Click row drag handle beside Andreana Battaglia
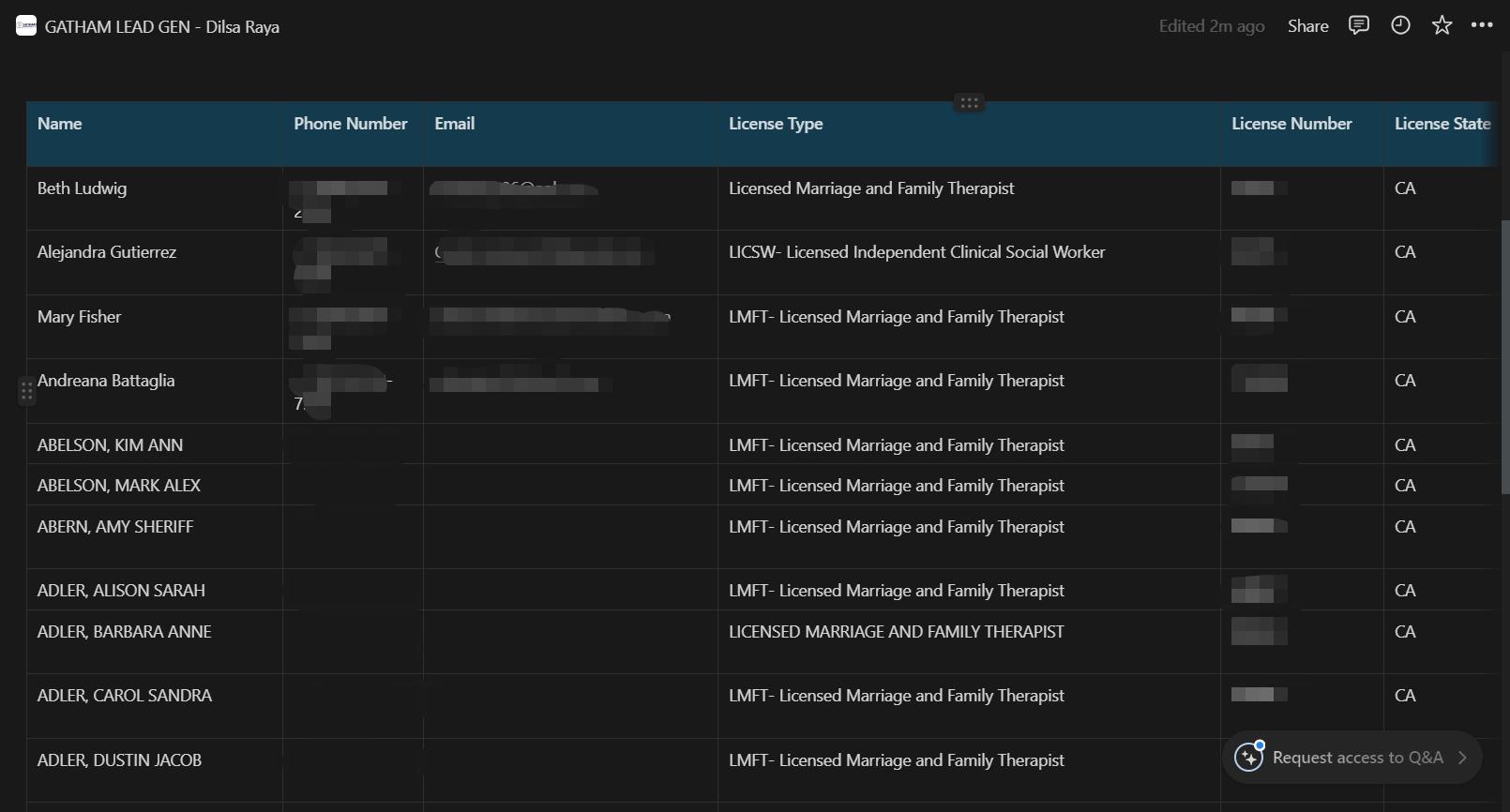 coord(26,391)
